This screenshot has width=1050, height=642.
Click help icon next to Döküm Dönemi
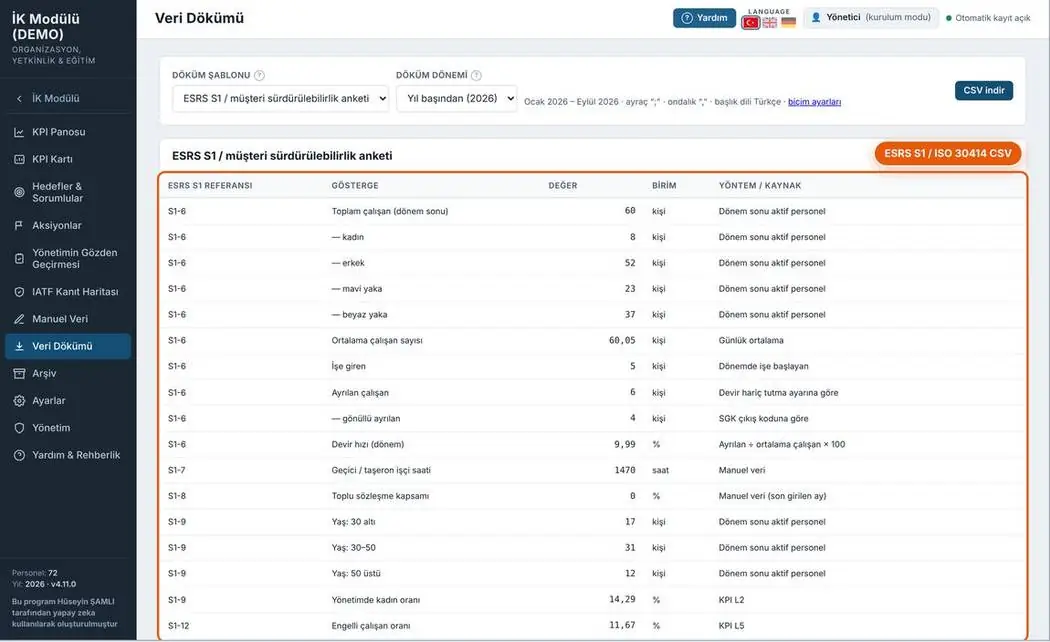coord(476,76)
